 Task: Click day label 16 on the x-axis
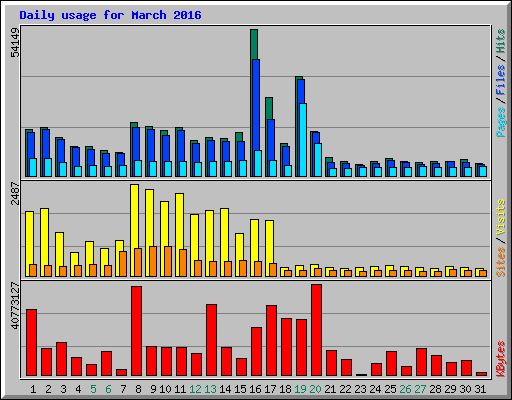(x=255, y=389)
